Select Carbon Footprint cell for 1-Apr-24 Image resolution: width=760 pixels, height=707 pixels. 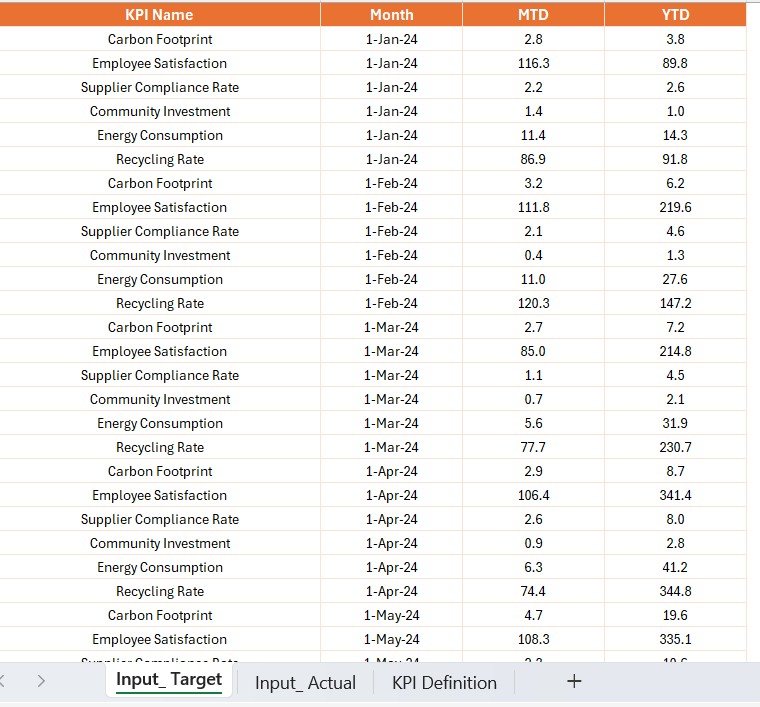pos(160,471)
